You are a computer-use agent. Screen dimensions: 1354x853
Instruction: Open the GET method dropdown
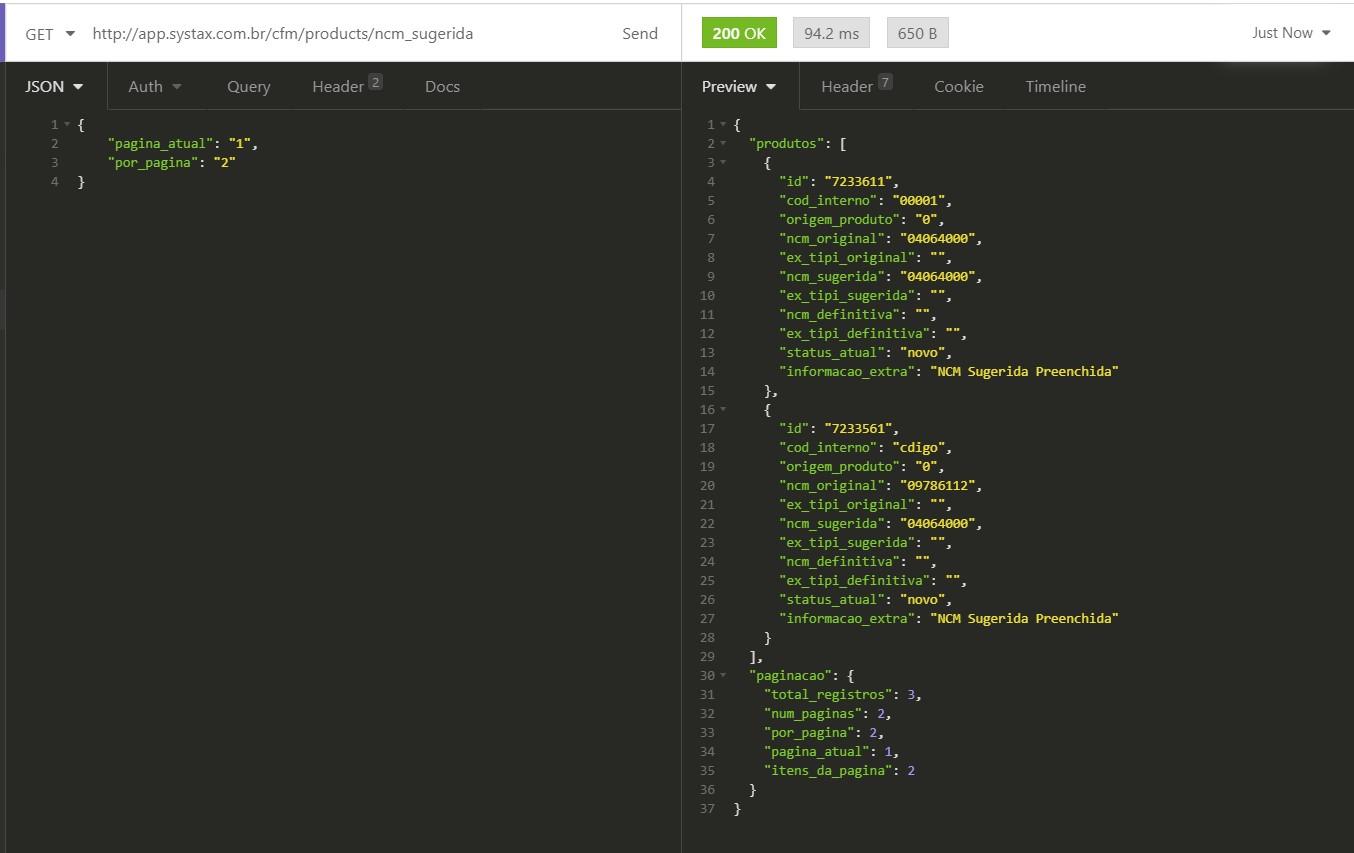coord(50,33)
